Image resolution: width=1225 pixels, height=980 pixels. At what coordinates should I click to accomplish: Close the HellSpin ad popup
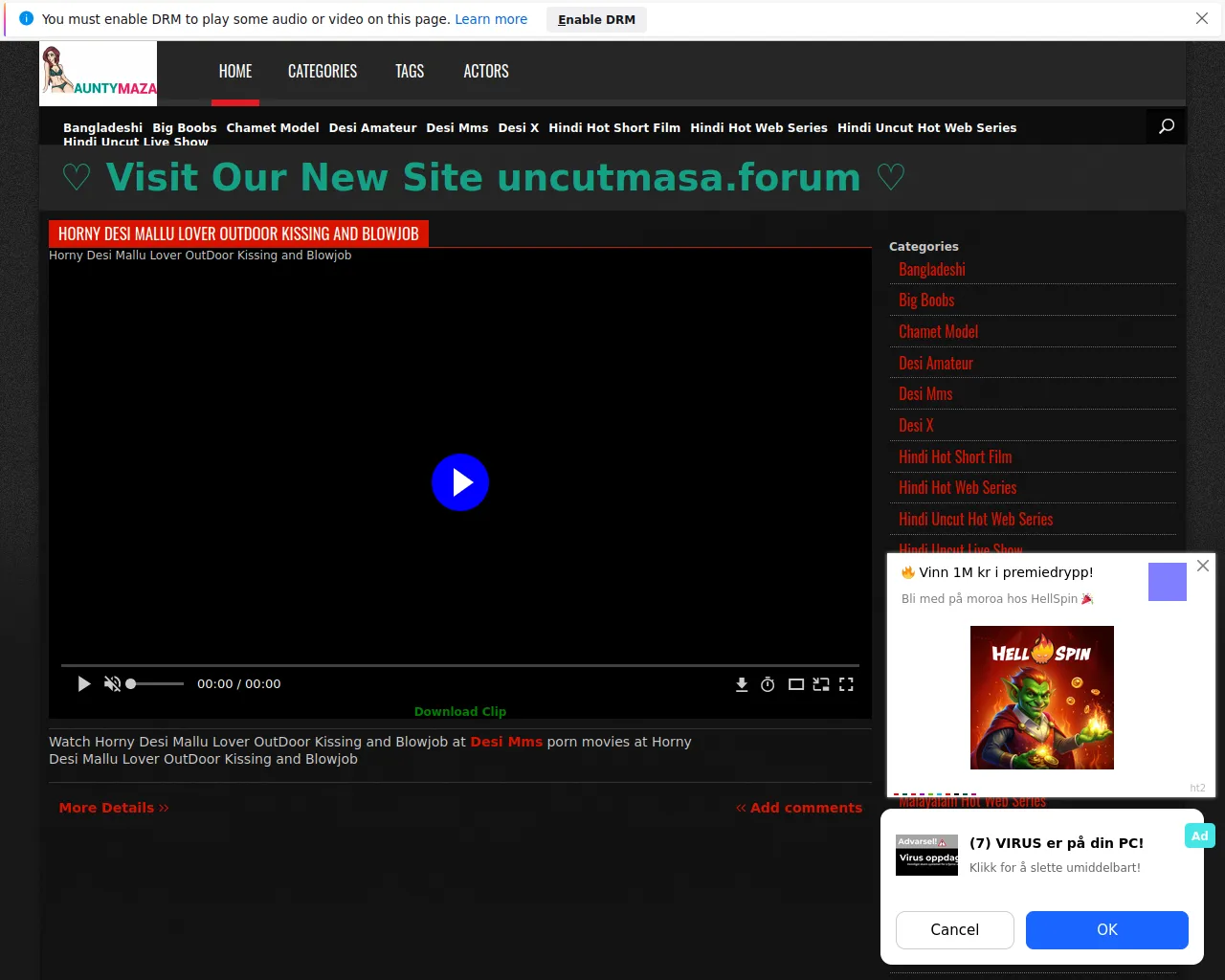tap(1203, 566)
